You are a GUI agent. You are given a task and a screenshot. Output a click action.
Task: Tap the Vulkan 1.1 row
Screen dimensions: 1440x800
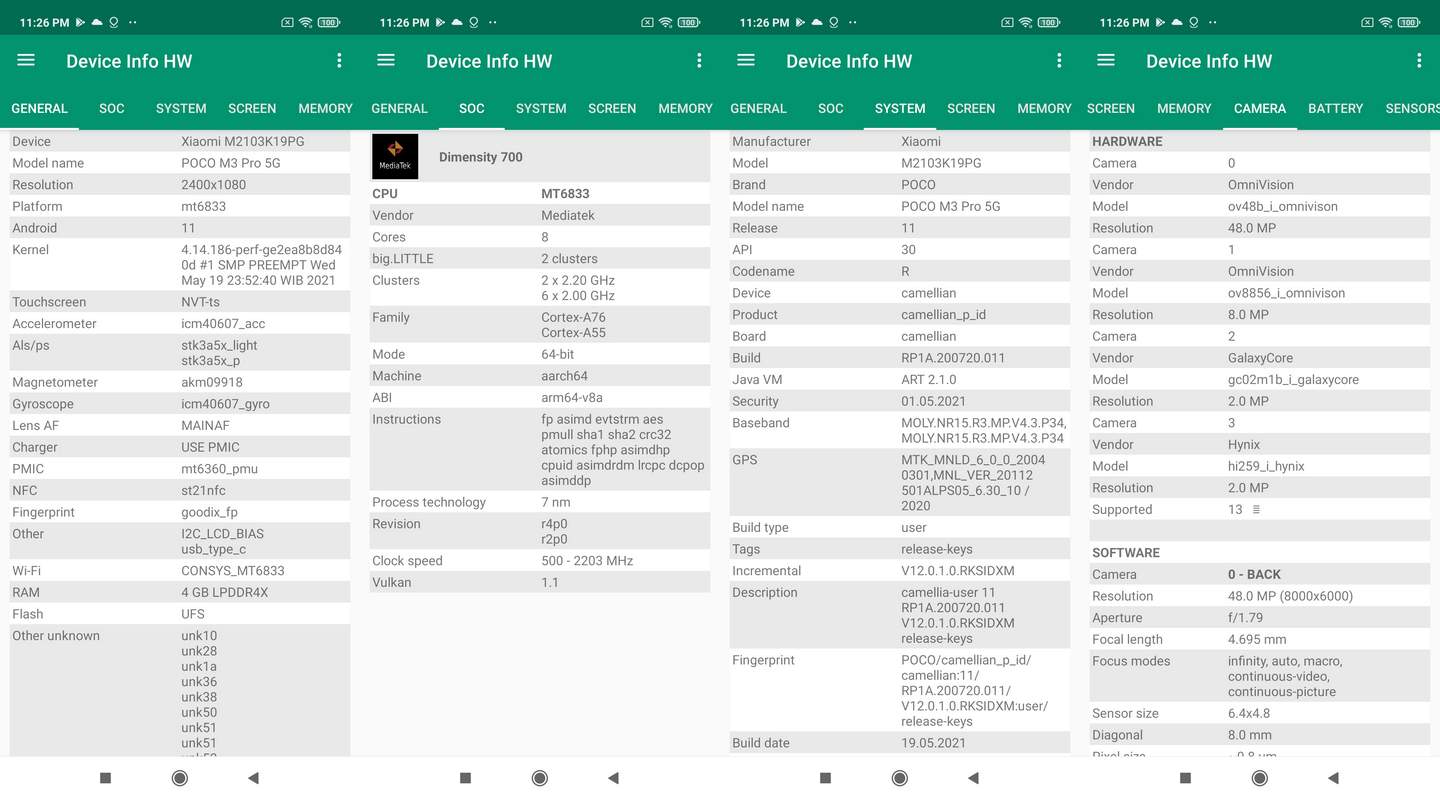[x=540, y=582]
